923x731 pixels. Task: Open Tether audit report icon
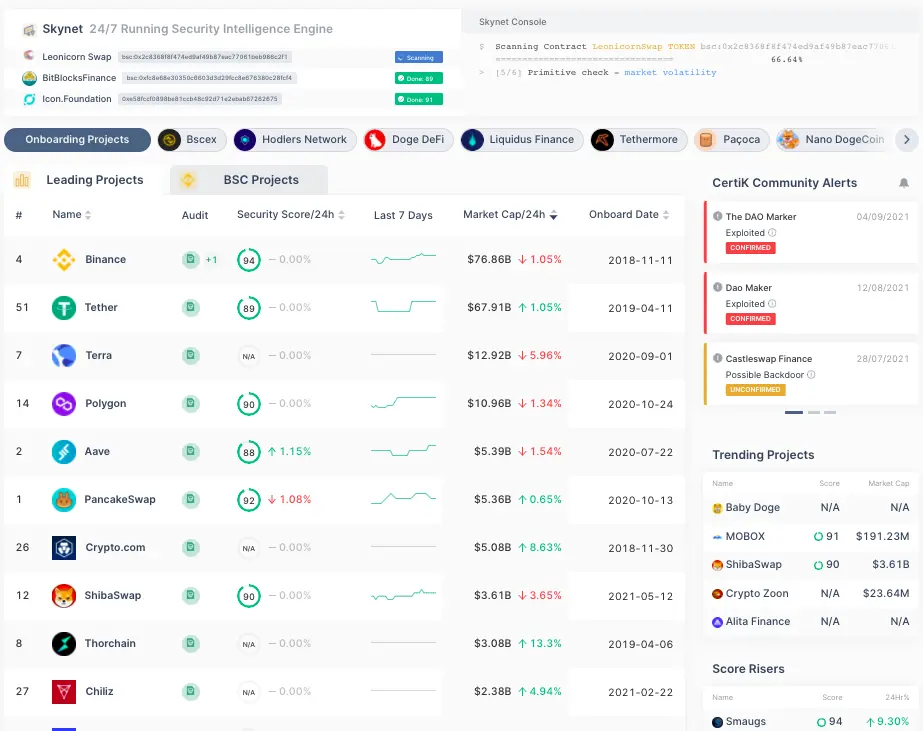190,307
